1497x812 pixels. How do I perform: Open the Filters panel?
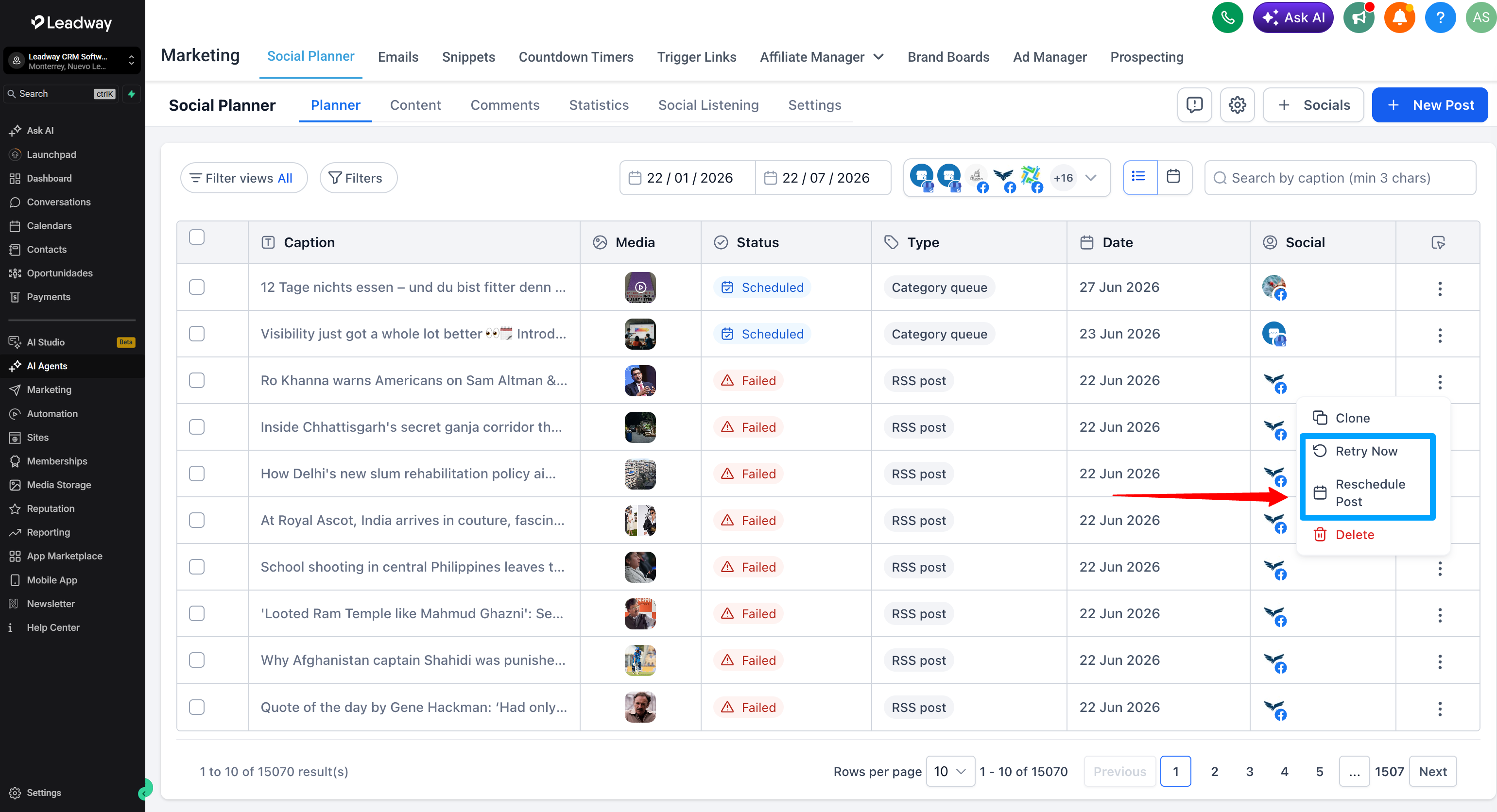click(359, 178)
